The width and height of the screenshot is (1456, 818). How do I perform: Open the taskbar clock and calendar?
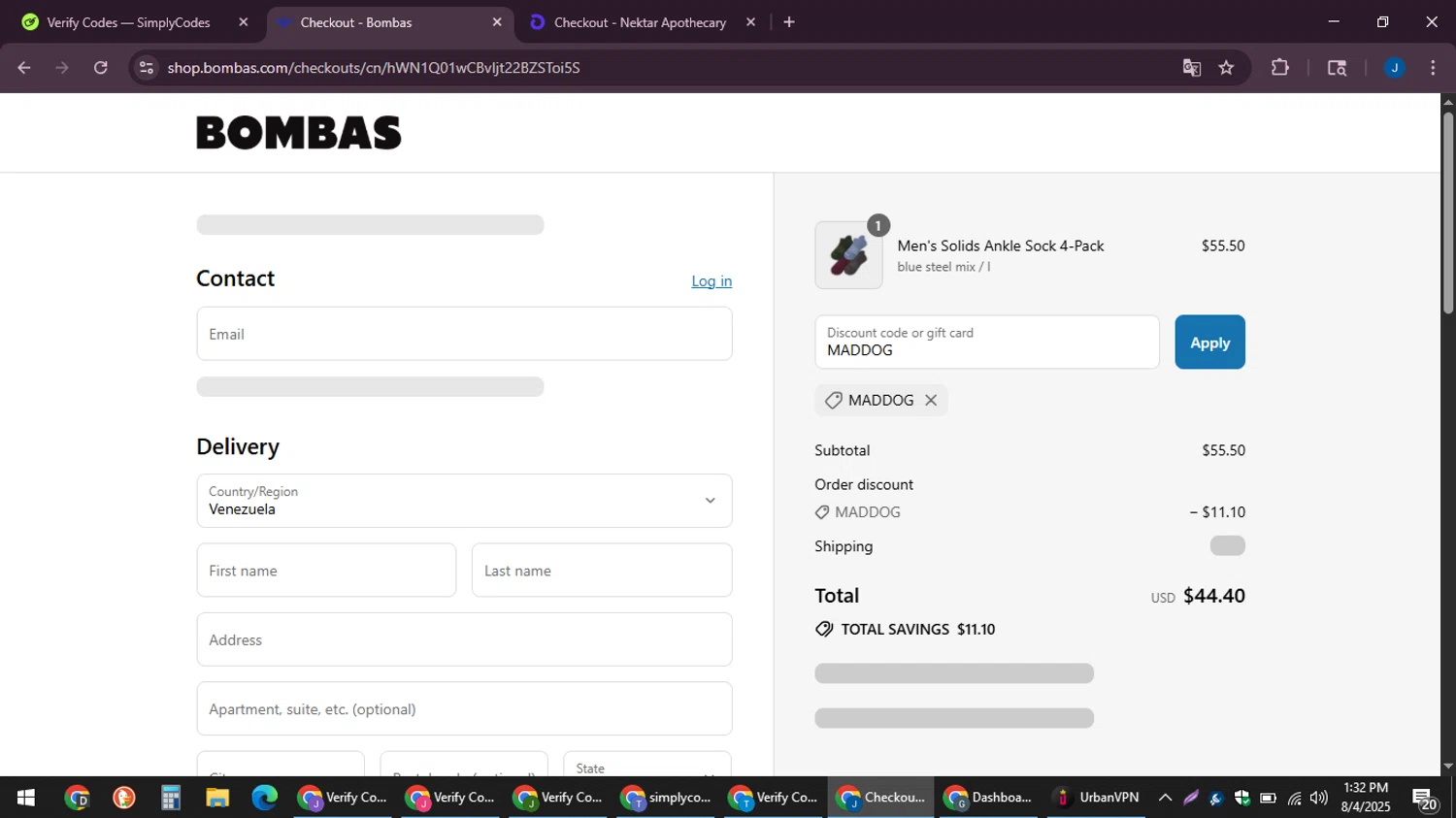1365,798
